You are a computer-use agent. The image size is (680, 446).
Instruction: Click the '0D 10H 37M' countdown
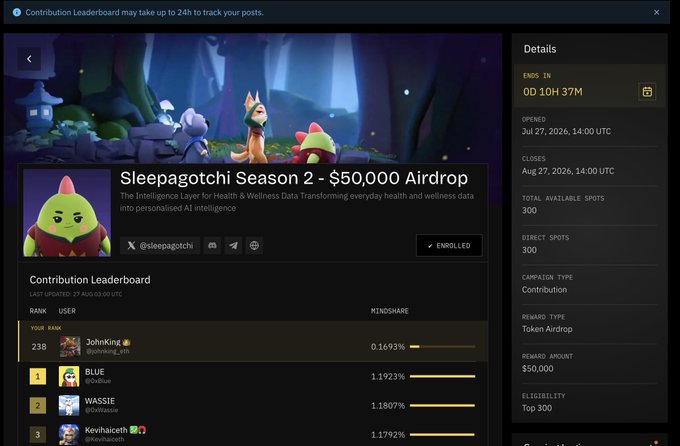click(x=553, y=92)
